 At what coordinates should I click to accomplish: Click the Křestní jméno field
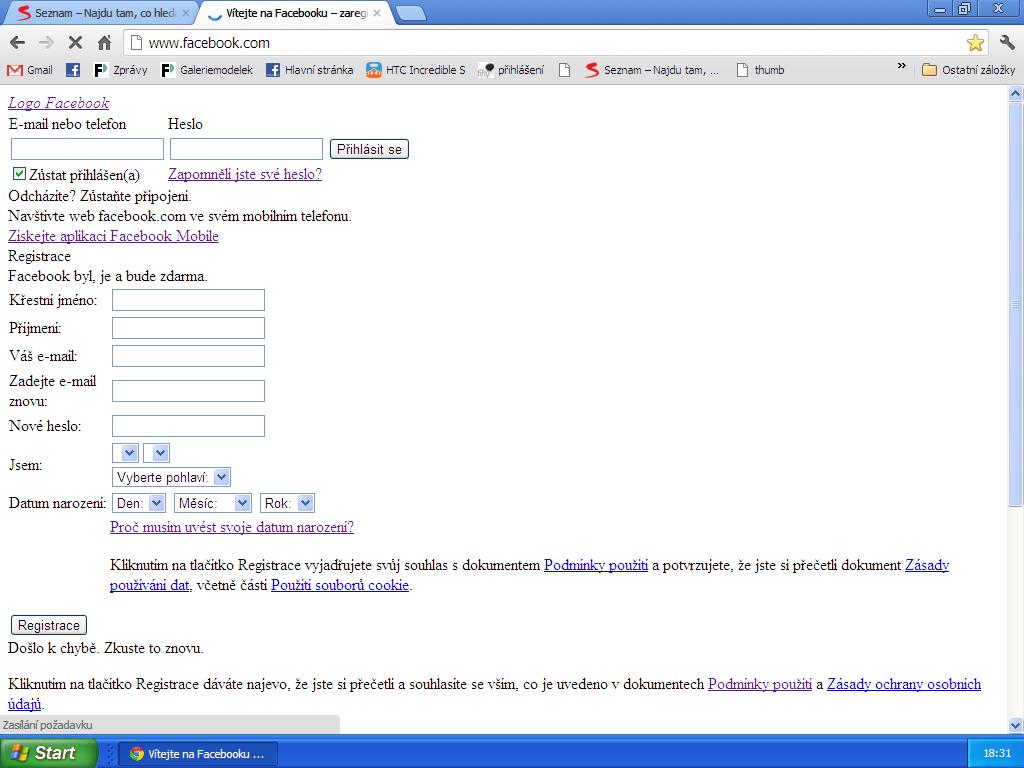pos(188,300)
